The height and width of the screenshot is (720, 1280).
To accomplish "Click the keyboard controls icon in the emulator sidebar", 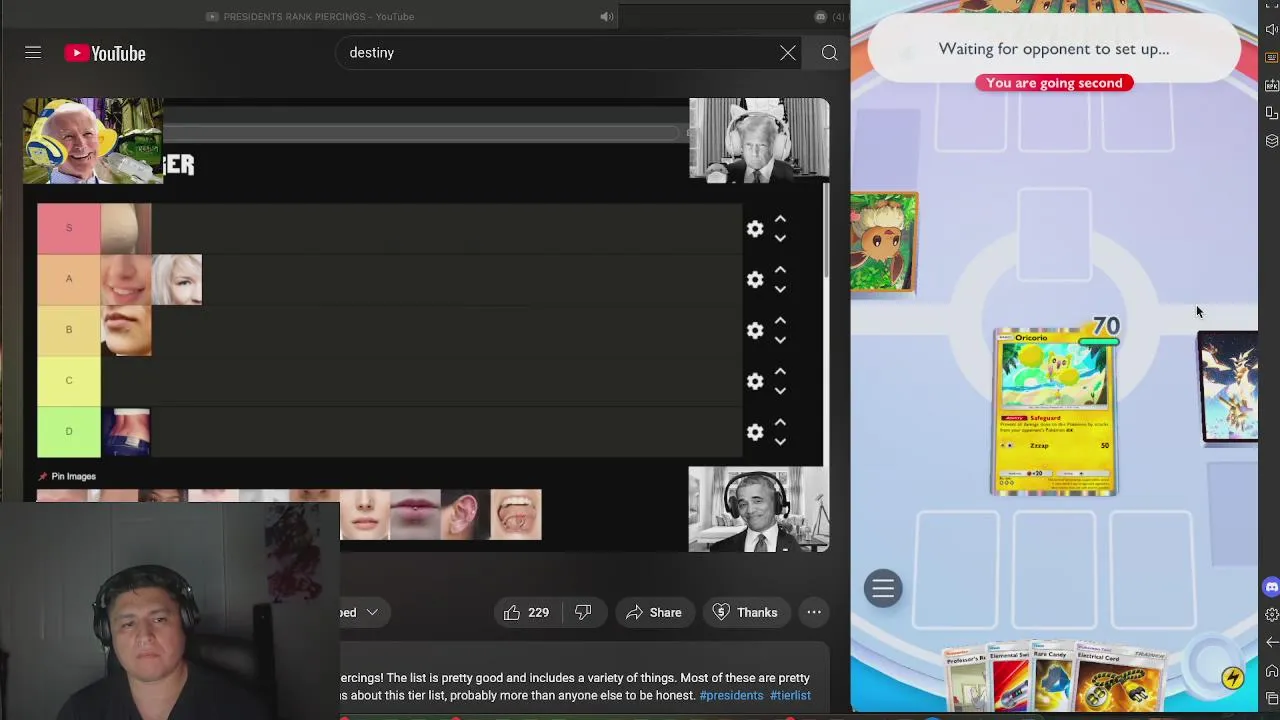I will pos(1271,58).
